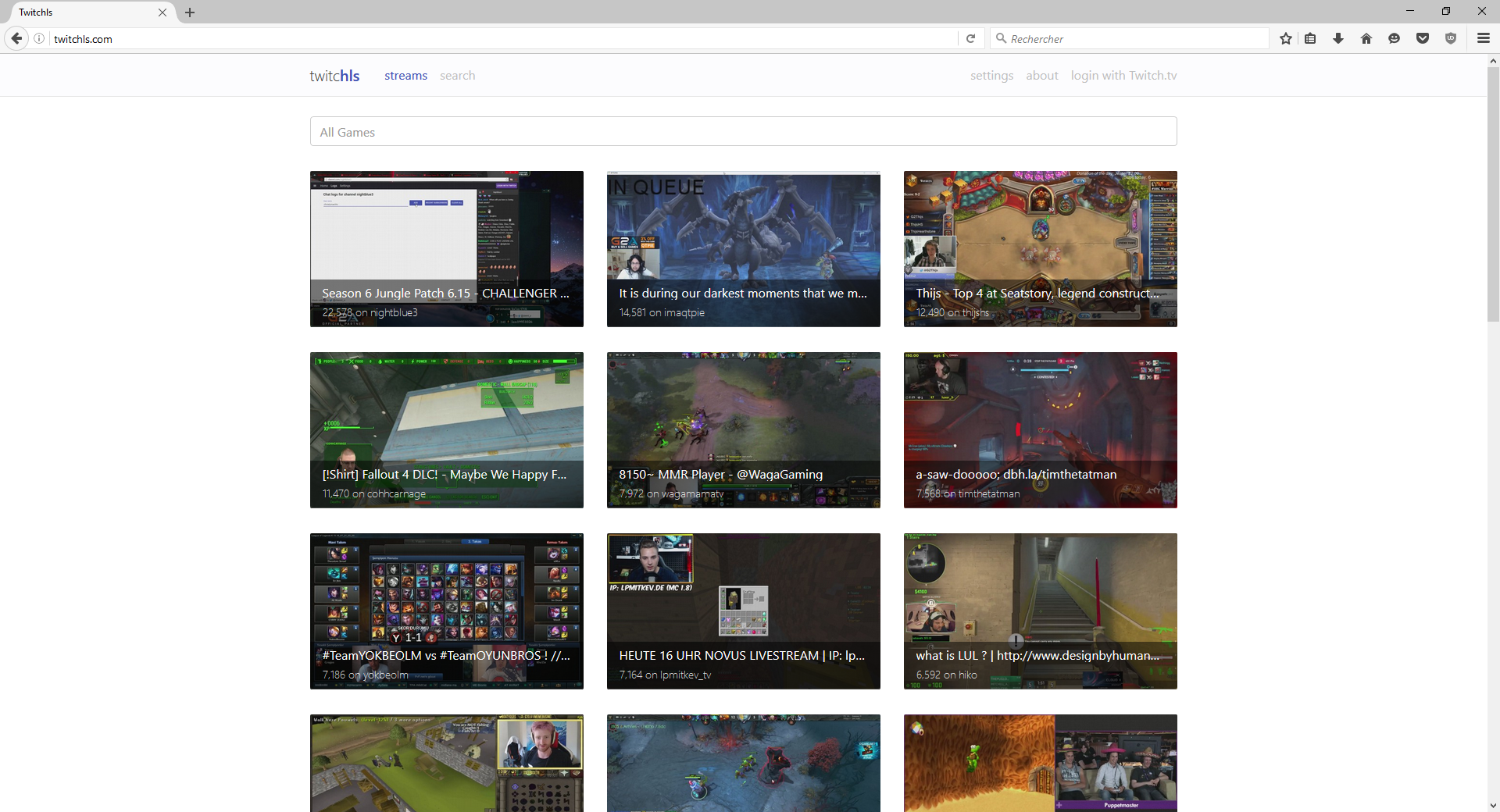Open the Pocket toolbar icon
The image size is (1500, 812).
1423,38
